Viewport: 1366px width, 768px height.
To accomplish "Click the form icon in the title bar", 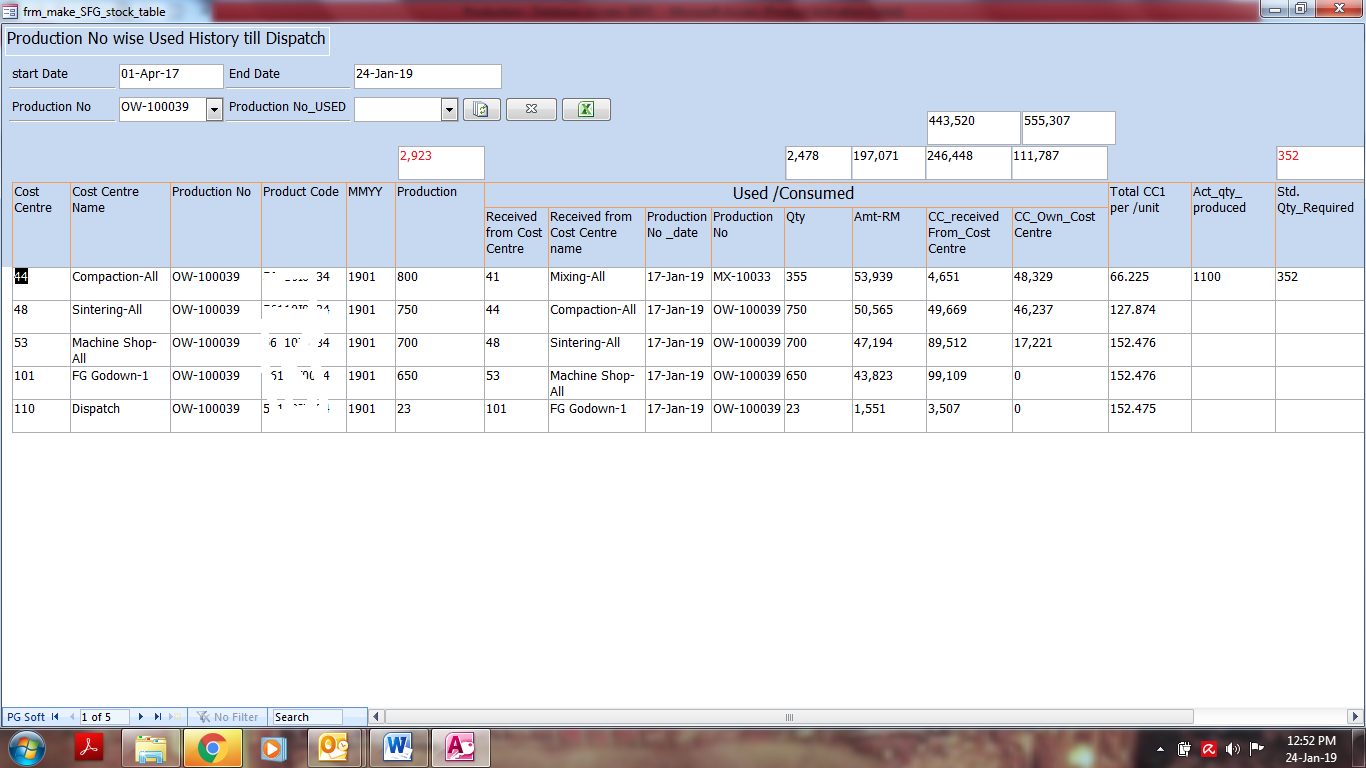I will pos(10,11).
